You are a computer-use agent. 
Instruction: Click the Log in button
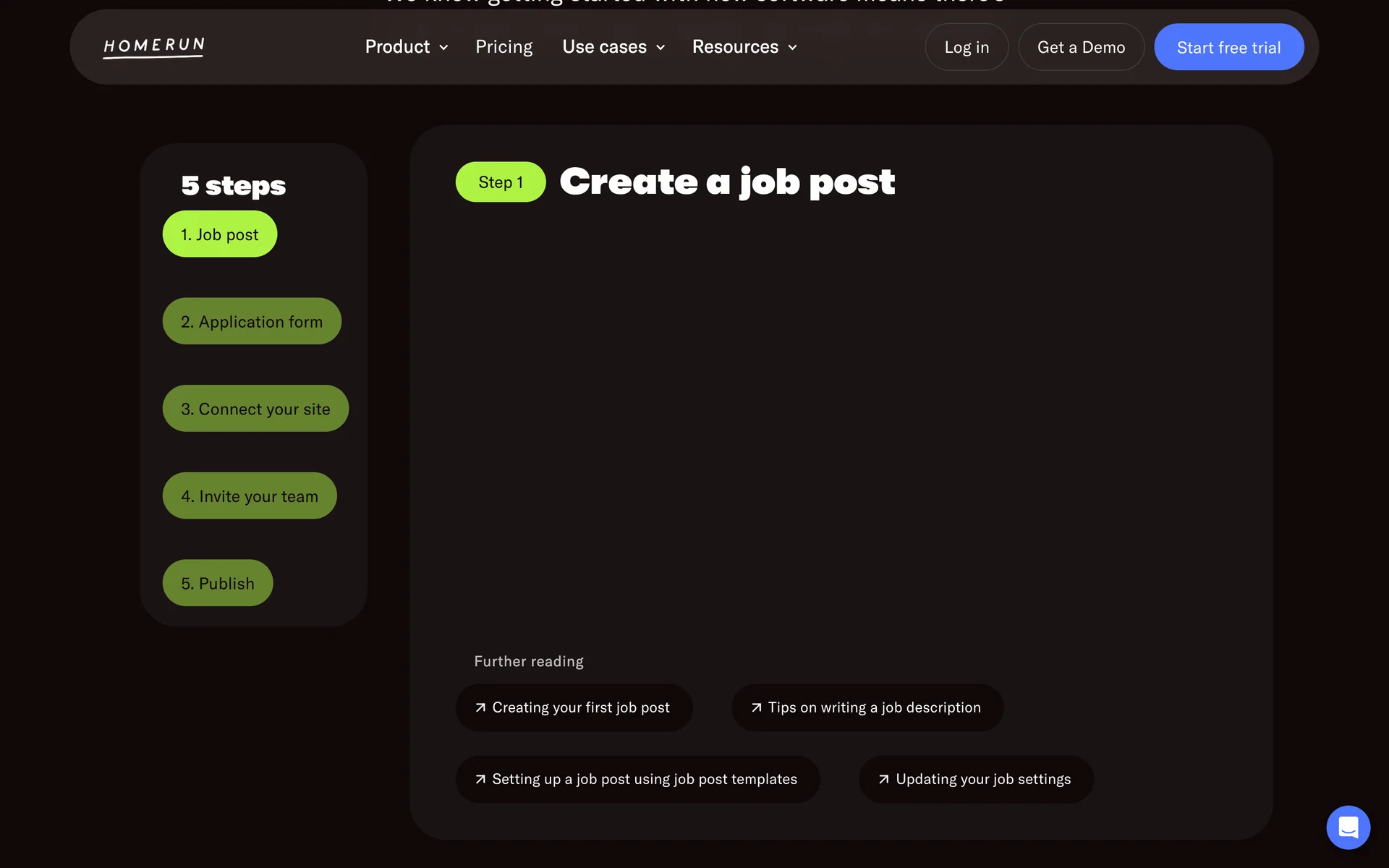pos(966,47)
